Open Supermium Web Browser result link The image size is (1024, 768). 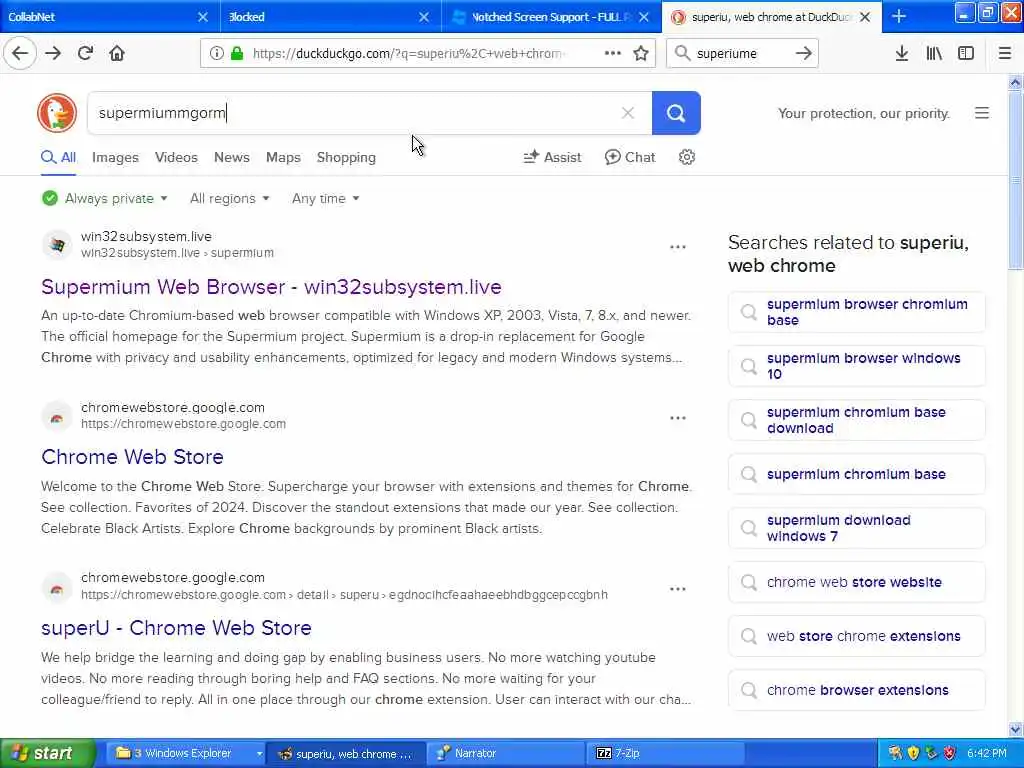pyautogui.click(x=271, y=287)
